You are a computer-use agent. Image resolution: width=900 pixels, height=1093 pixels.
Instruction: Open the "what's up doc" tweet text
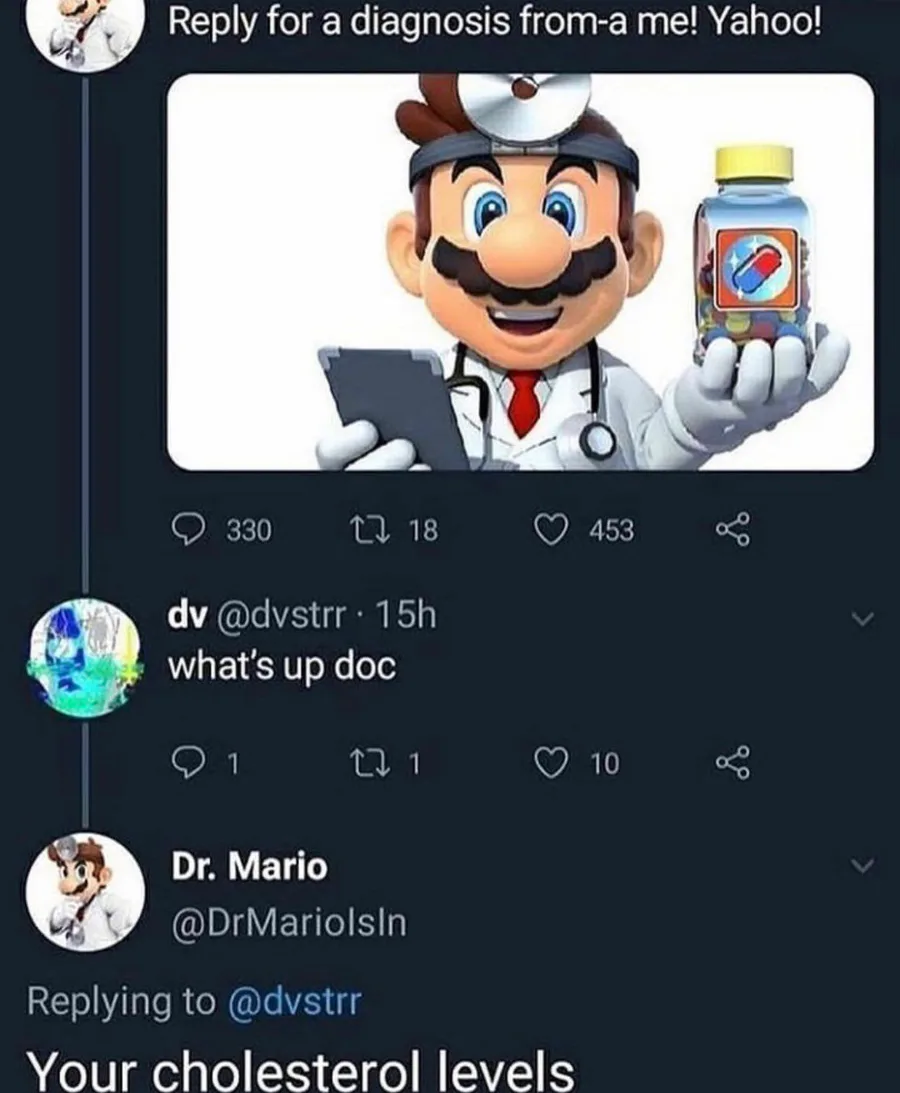282,665
